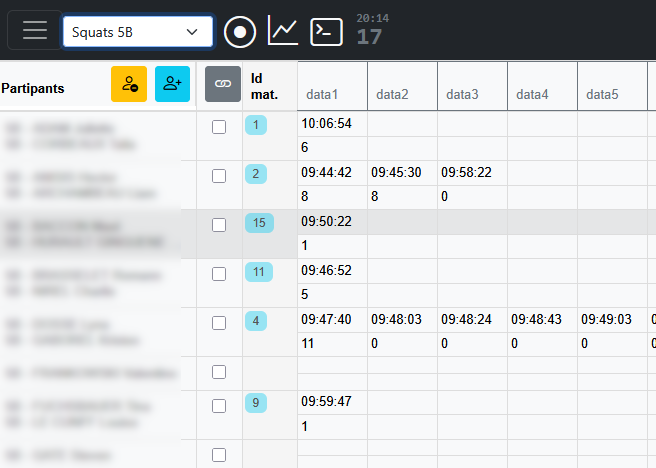Select the value 11 under 09:47:40

coord(332,344)
